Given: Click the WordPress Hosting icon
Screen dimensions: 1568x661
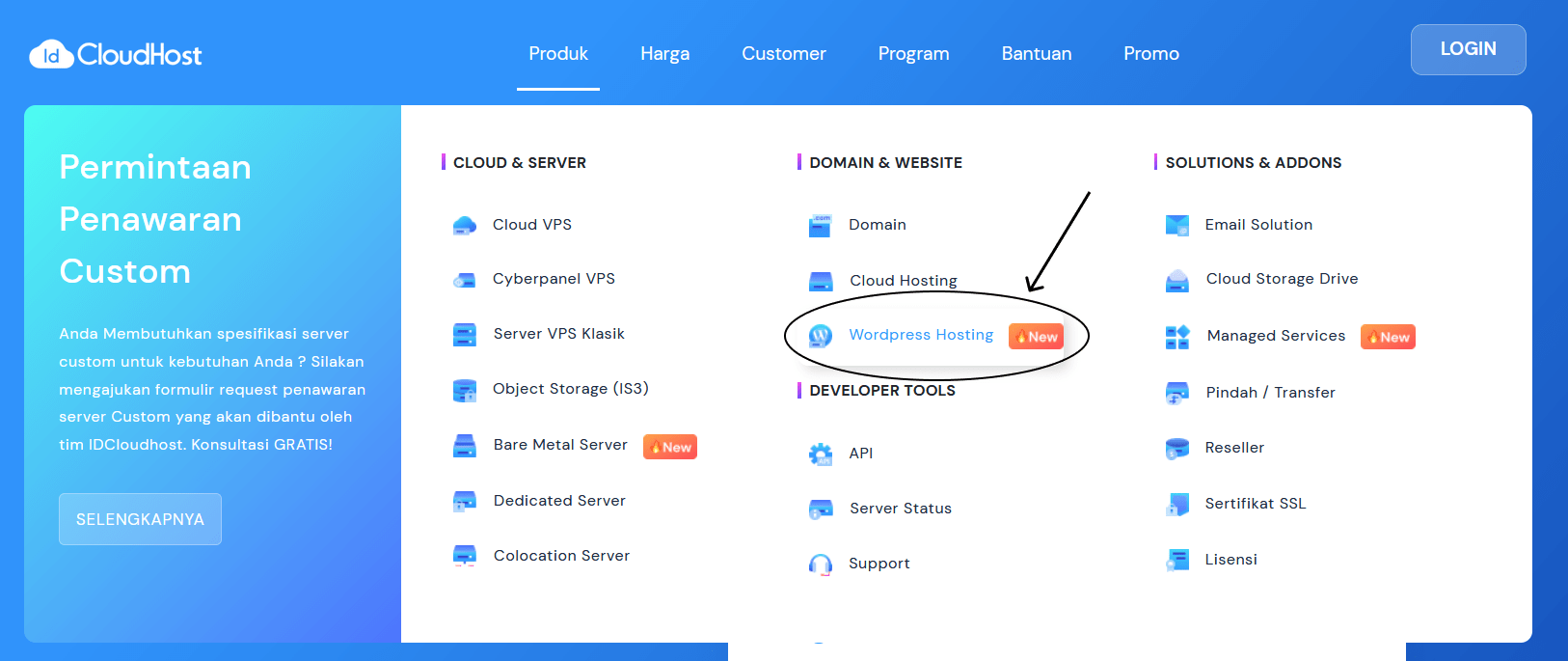Looking at the screenshot, I should point(821,336).
